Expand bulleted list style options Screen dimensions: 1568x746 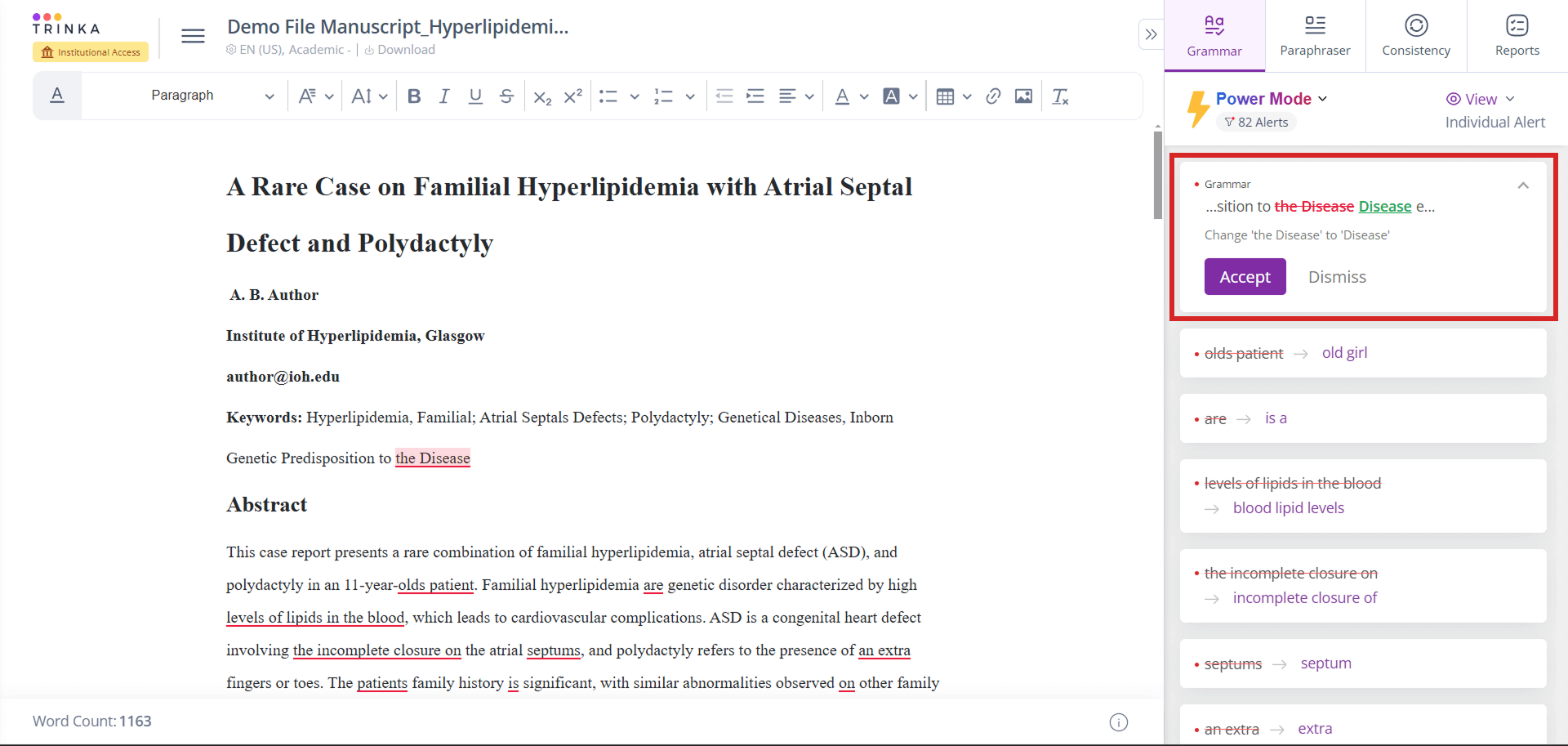[x=635, y=96]
